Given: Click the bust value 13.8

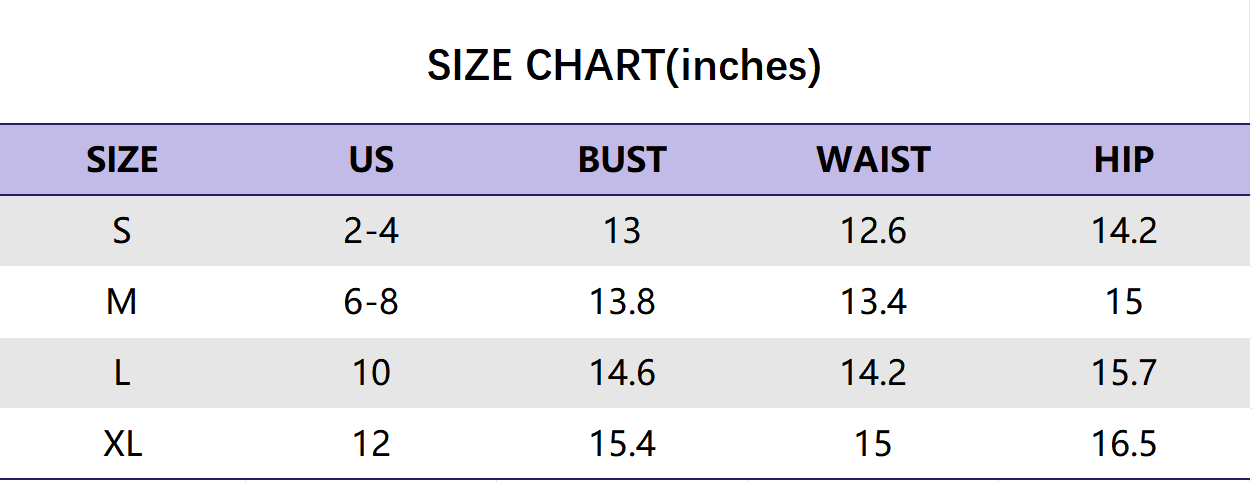Looking at the screenshot, I should click(622, 302).
